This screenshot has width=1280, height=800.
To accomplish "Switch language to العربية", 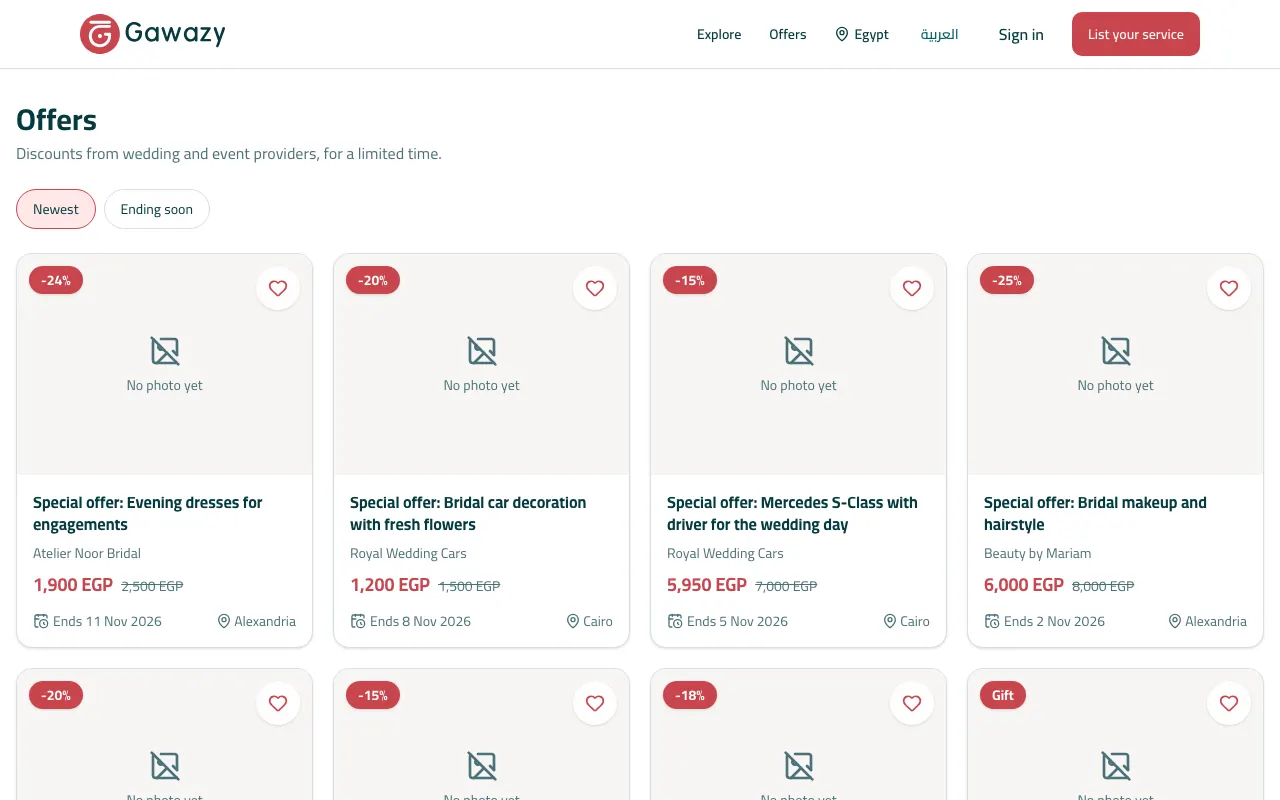I will (x=940, y=34).
